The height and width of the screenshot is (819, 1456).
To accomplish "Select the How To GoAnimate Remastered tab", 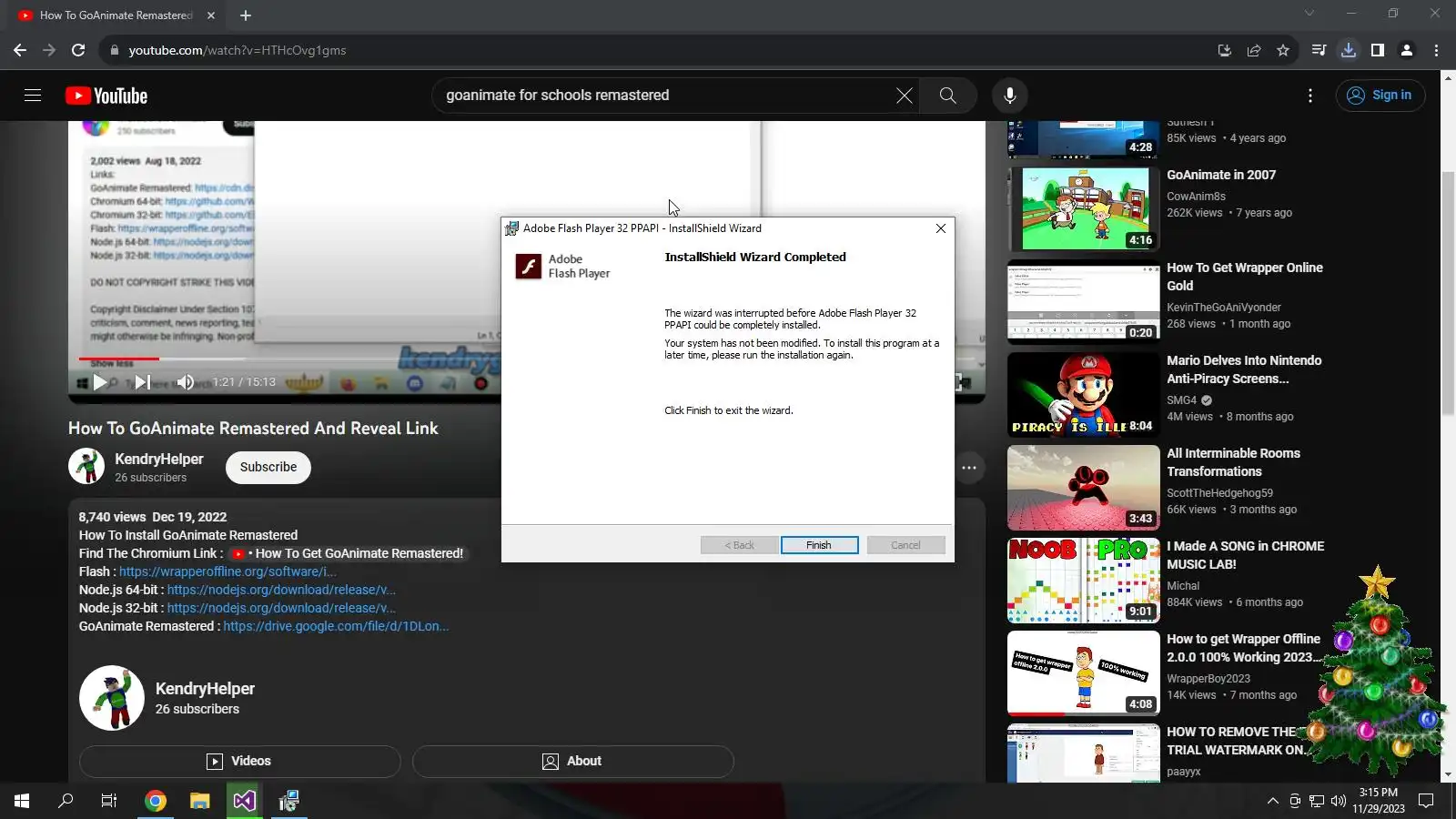I will pyautogui.click(x=116, y=15).
